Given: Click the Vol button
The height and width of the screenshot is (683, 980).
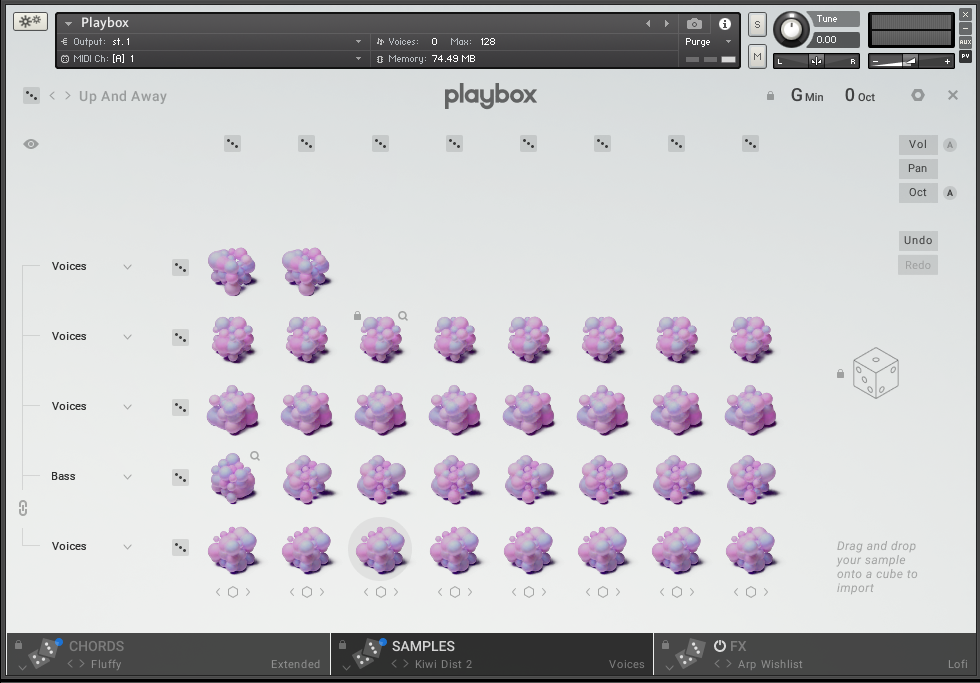Looking at the screenshot, I should [x=918, y=144].
